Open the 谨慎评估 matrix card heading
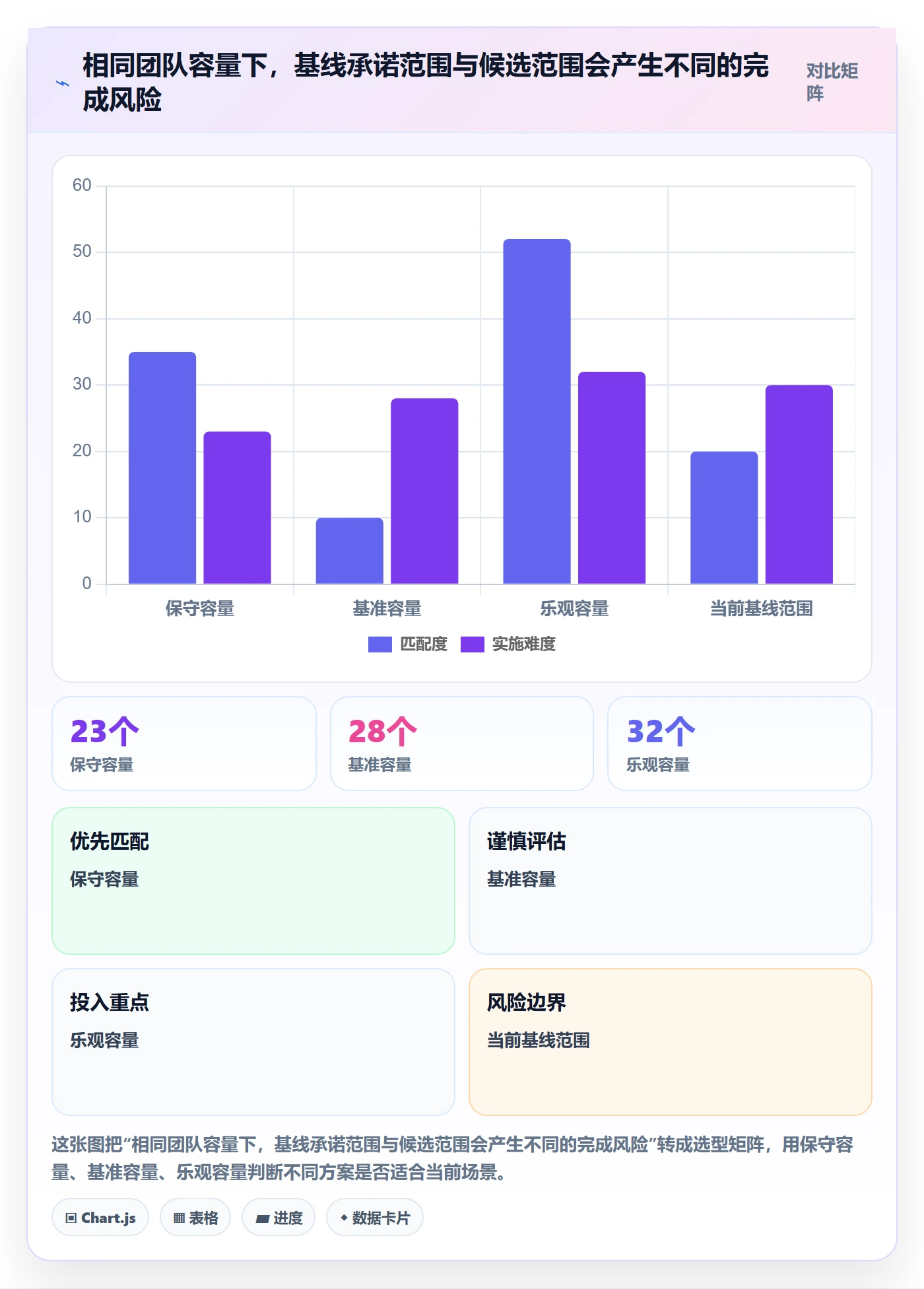This screenshot has width=924, height=1289. pos(527,841)
